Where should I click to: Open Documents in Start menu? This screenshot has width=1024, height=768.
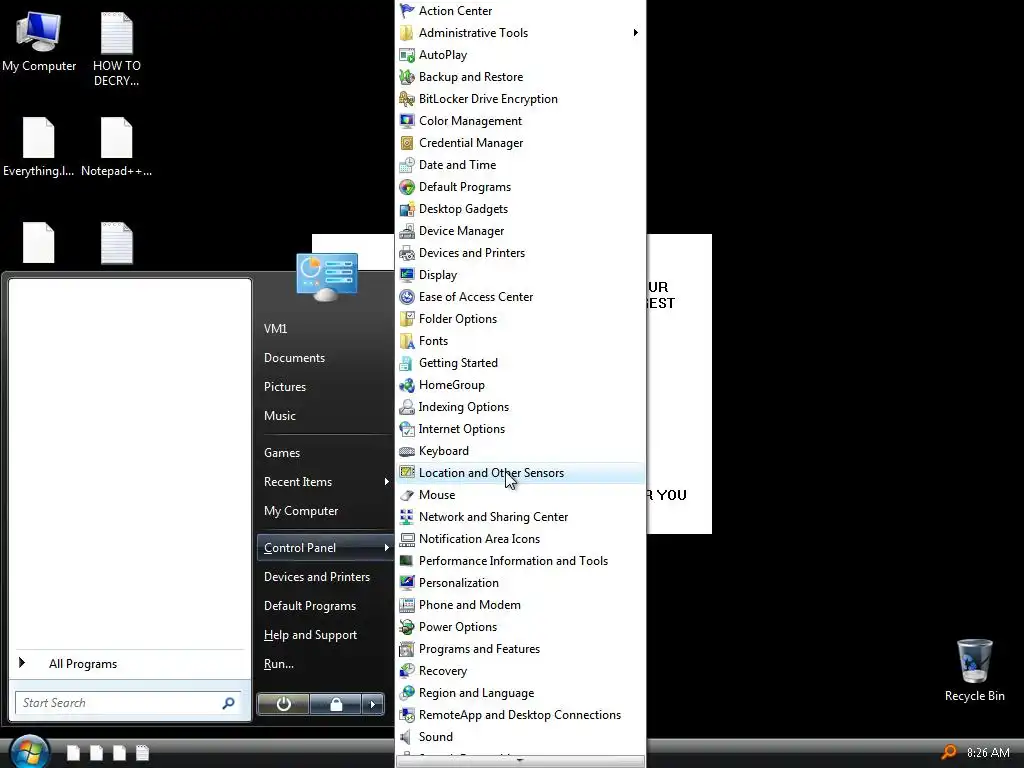[295, 358]
